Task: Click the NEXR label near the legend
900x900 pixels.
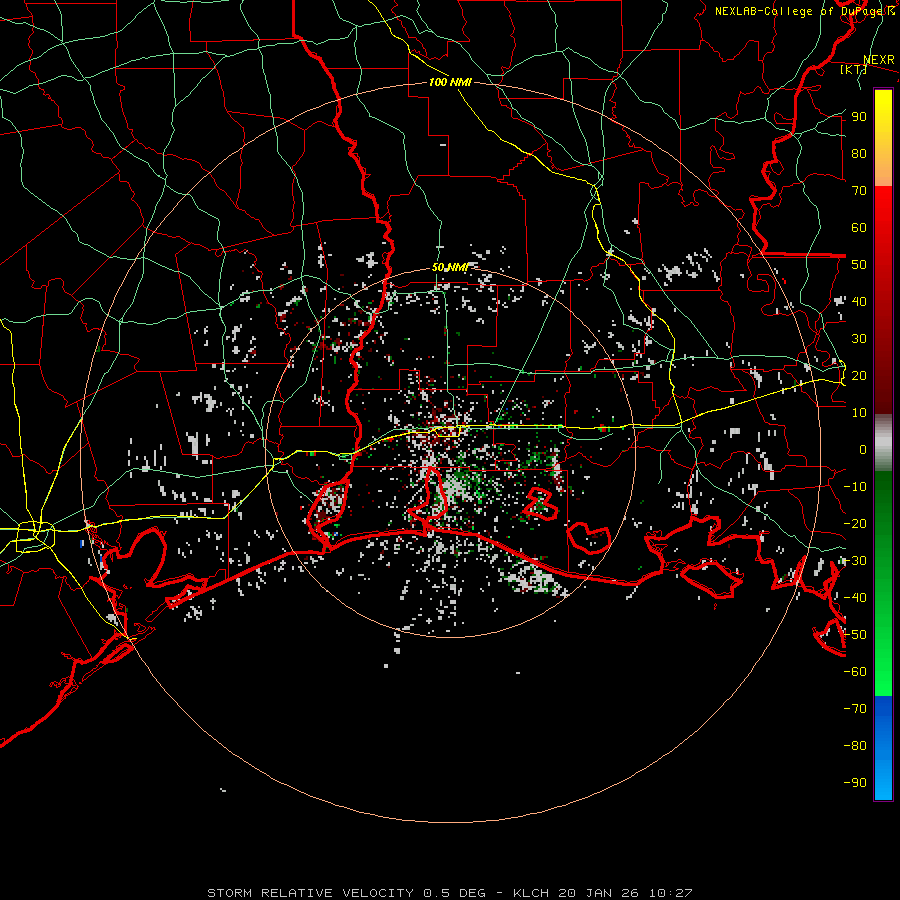Action: tap(879, 60)
